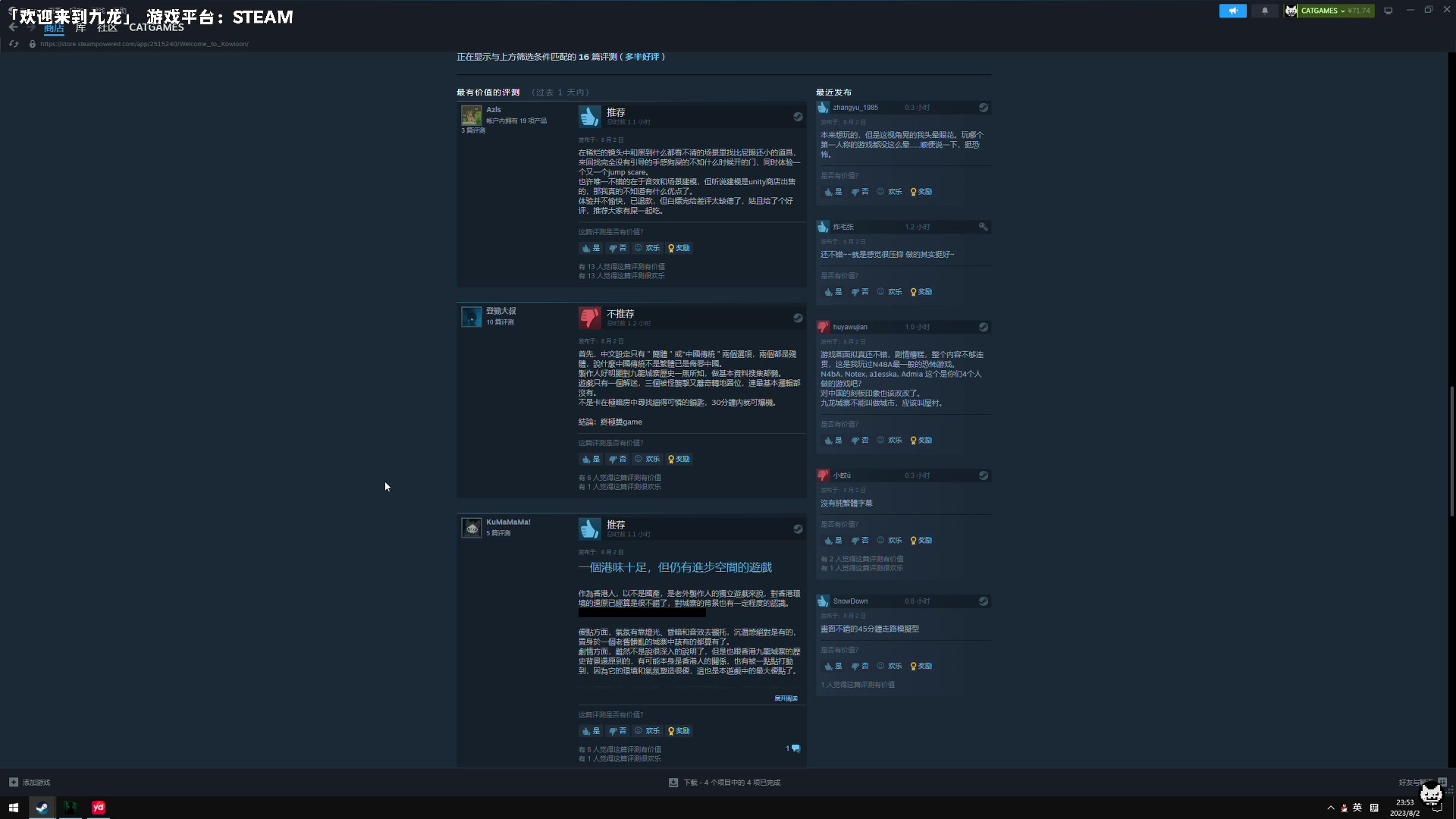Screen dimensions: 1456x819
Task: Open the CATGAMES profile tab in navigation
Action: coord(156,28)
